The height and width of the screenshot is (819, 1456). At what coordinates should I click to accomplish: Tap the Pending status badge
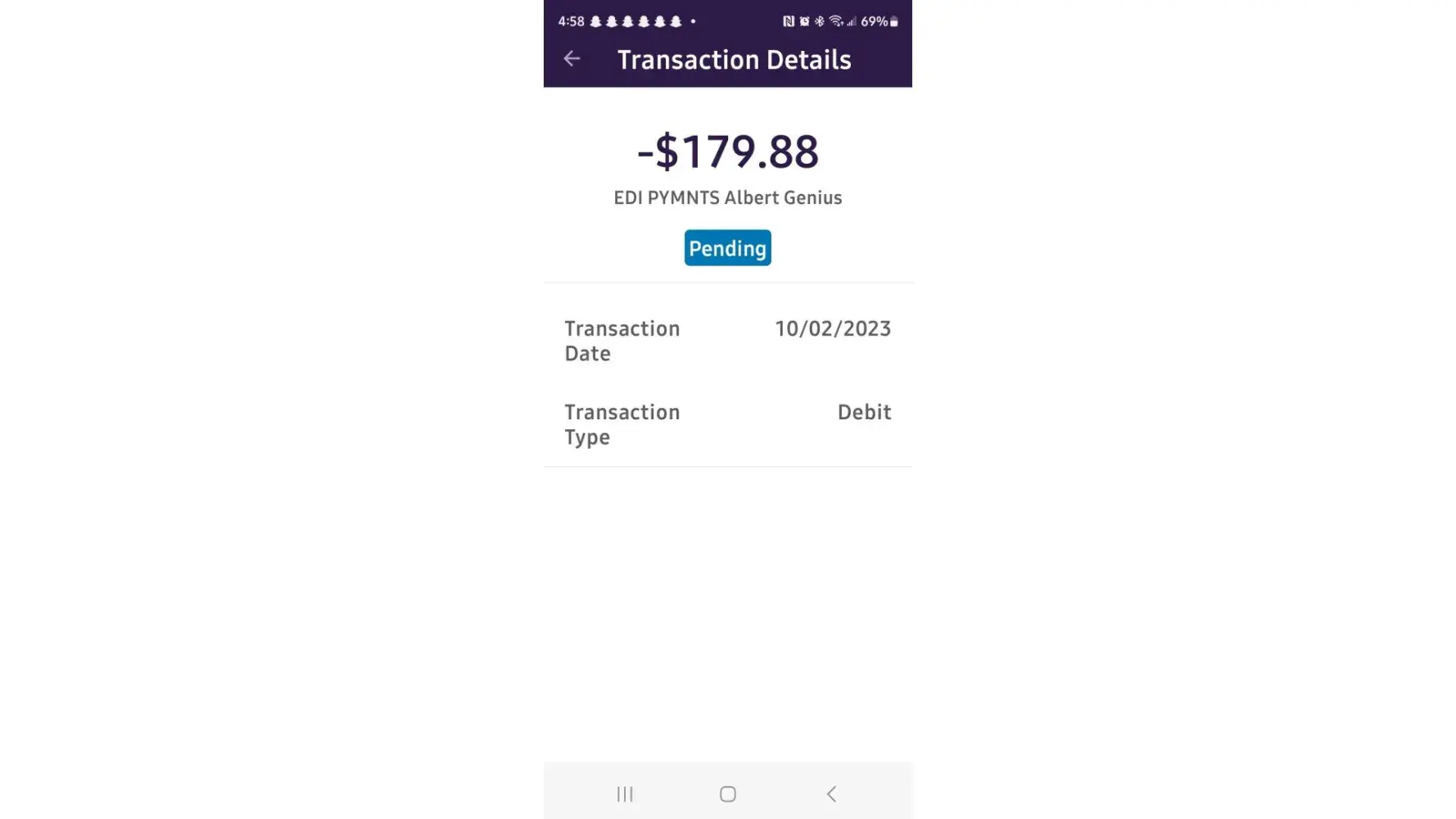tap(727, 248)
